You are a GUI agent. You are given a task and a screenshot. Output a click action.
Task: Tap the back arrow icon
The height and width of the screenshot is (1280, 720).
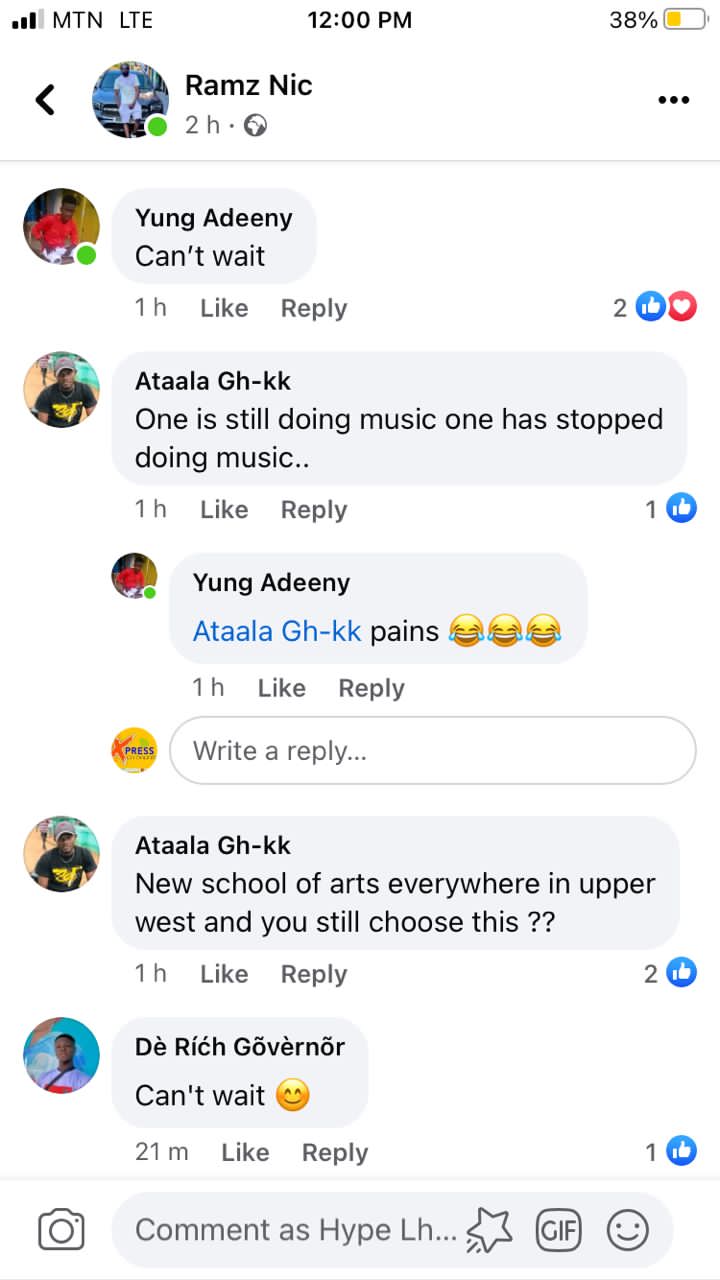(x=45, y=100)
